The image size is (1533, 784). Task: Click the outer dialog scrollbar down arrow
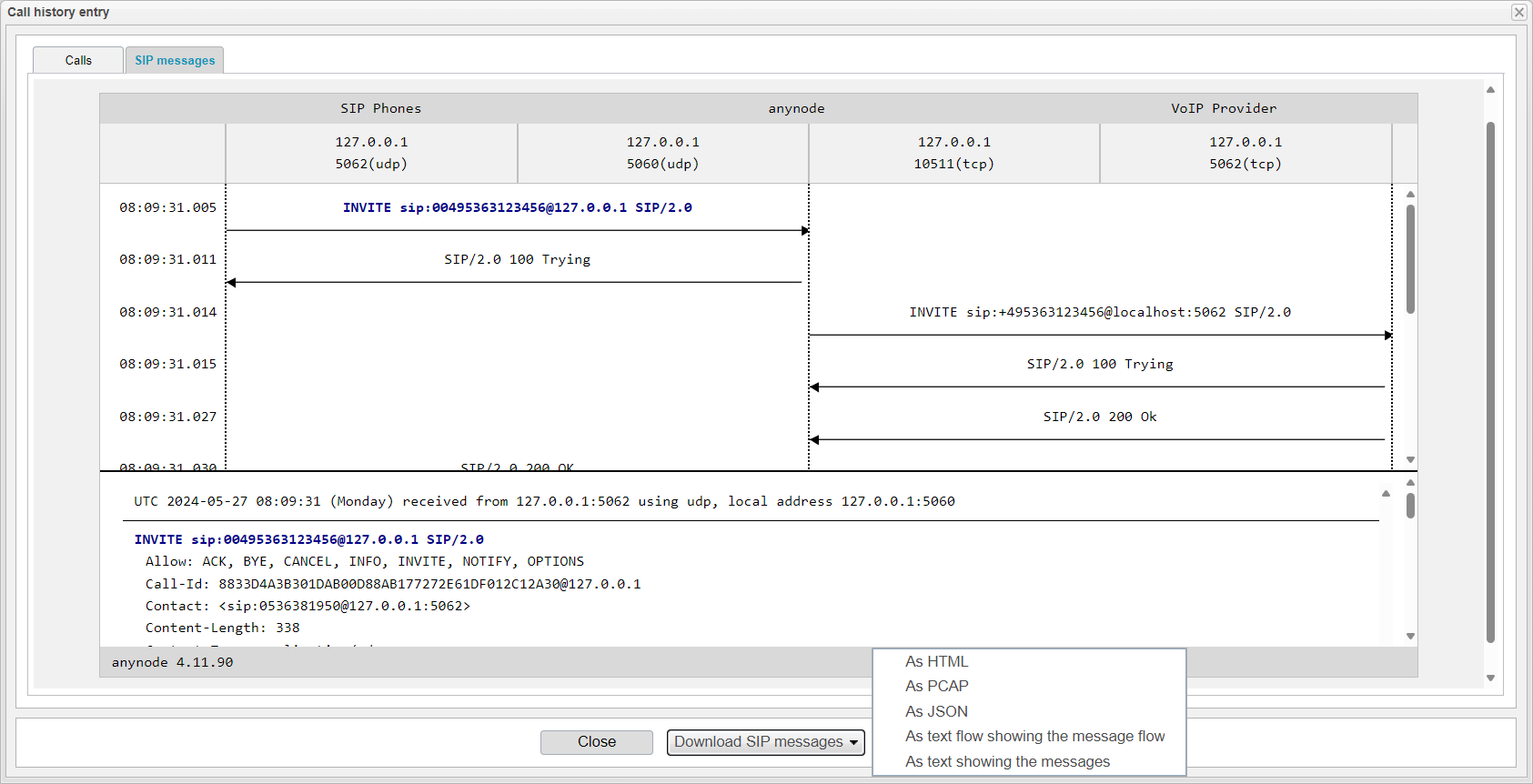pos(1490,678)
